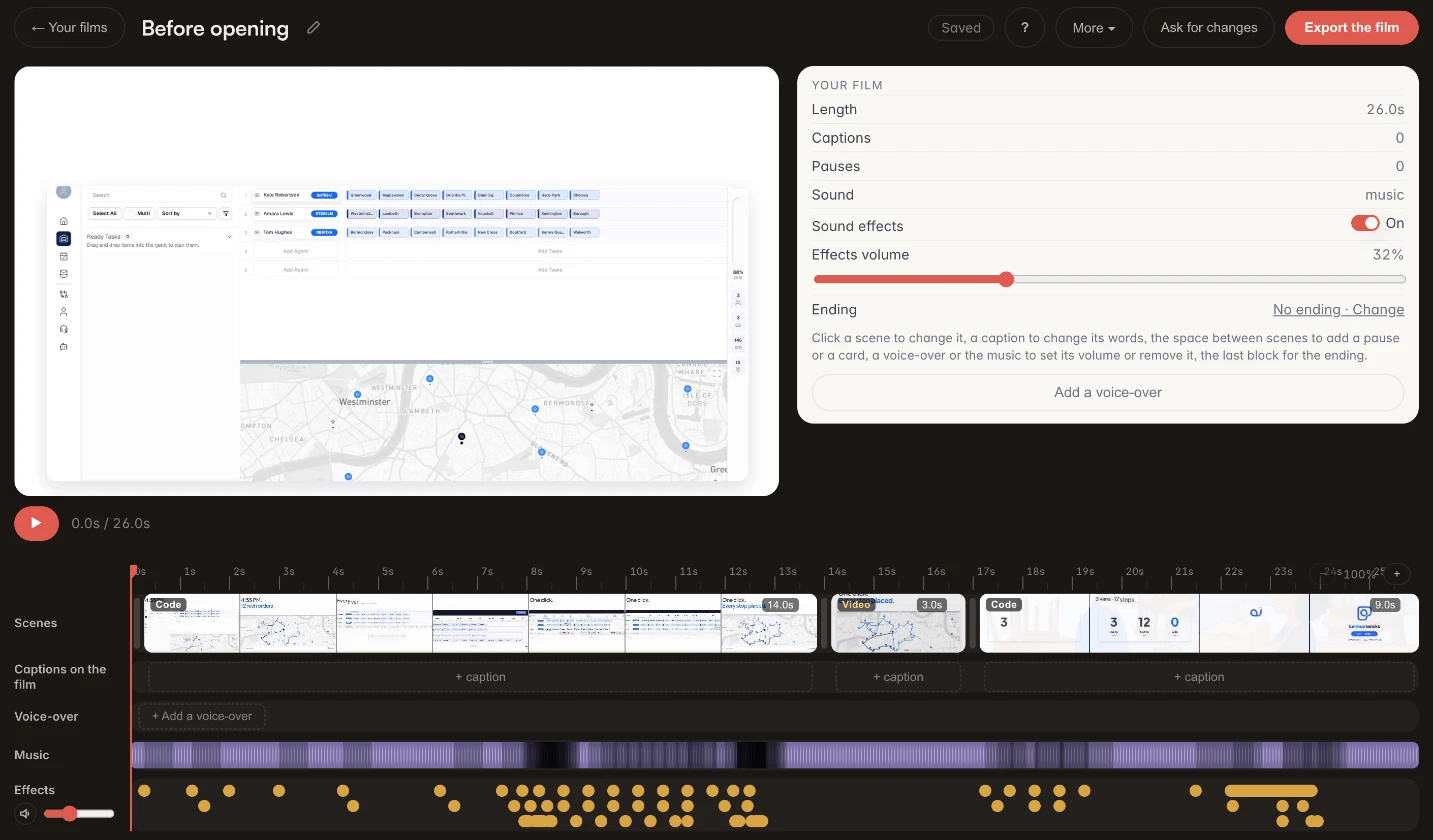Click Select All in the film preview
1433x840 pixels.
coord(105,213)
